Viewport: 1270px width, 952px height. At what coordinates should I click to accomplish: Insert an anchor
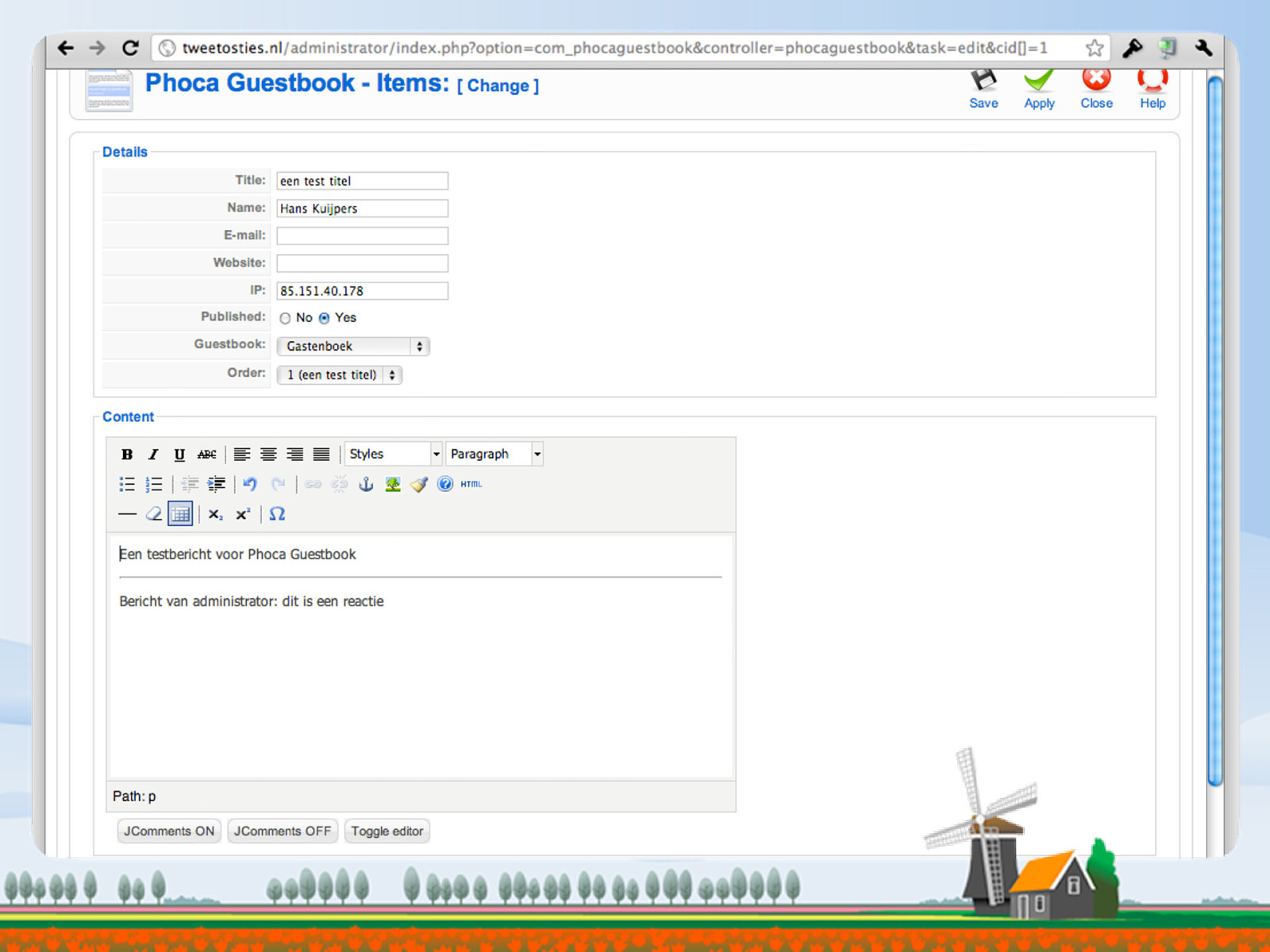(x=366, y=484)
